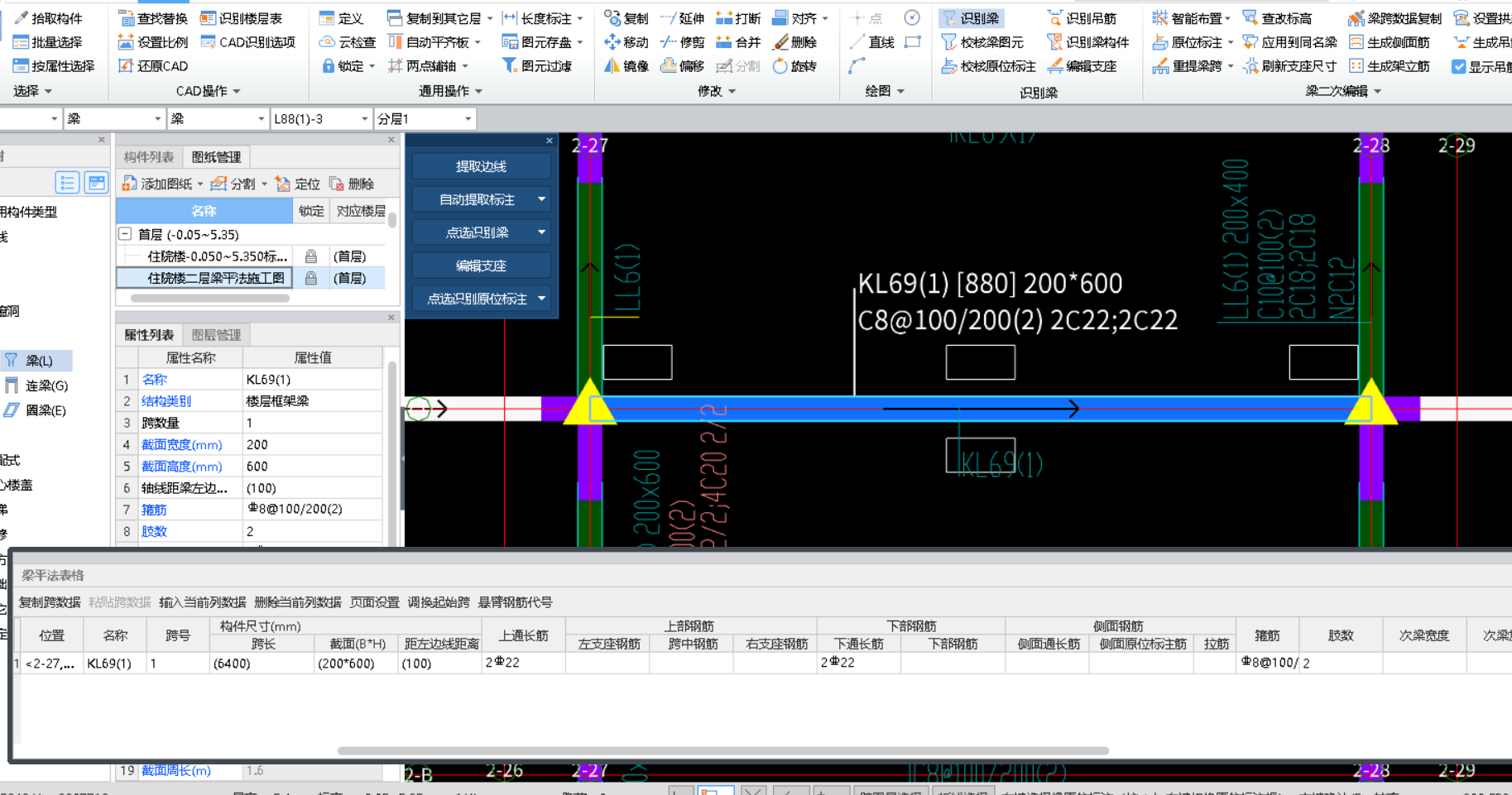Click 输入当前列数据 in beam table
This screenshot has width=1512, height=795.
click(203, 602)
